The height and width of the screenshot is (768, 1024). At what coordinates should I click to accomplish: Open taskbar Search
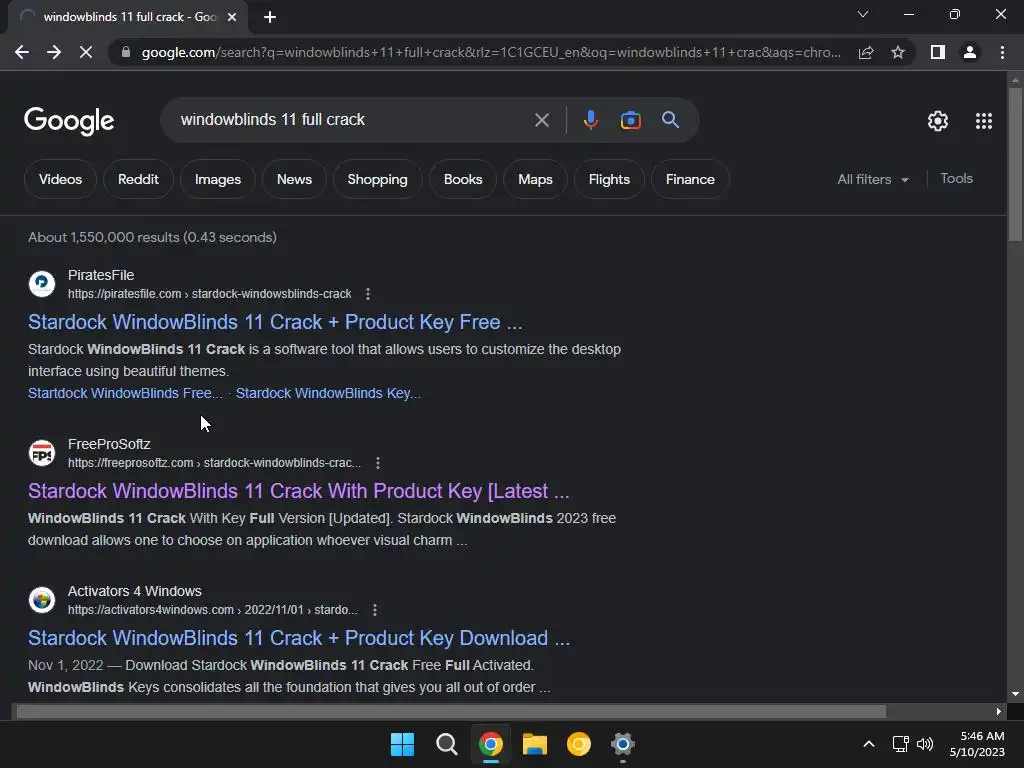click(447, 744)
